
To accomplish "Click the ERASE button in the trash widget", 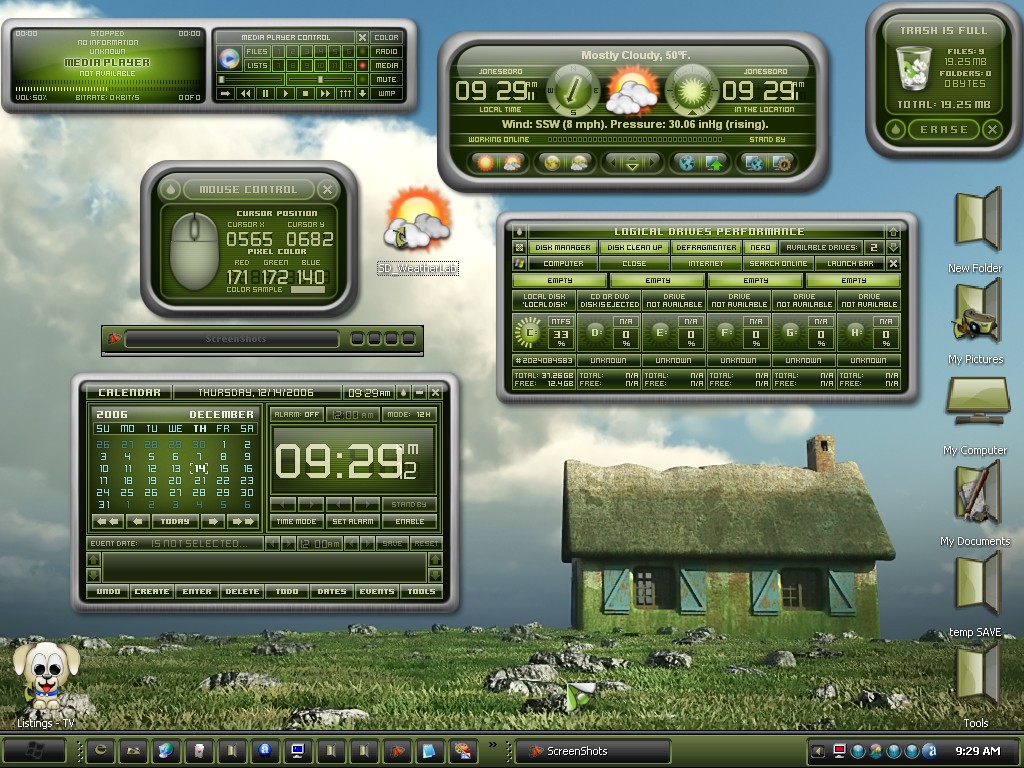I will click(944, 129).
